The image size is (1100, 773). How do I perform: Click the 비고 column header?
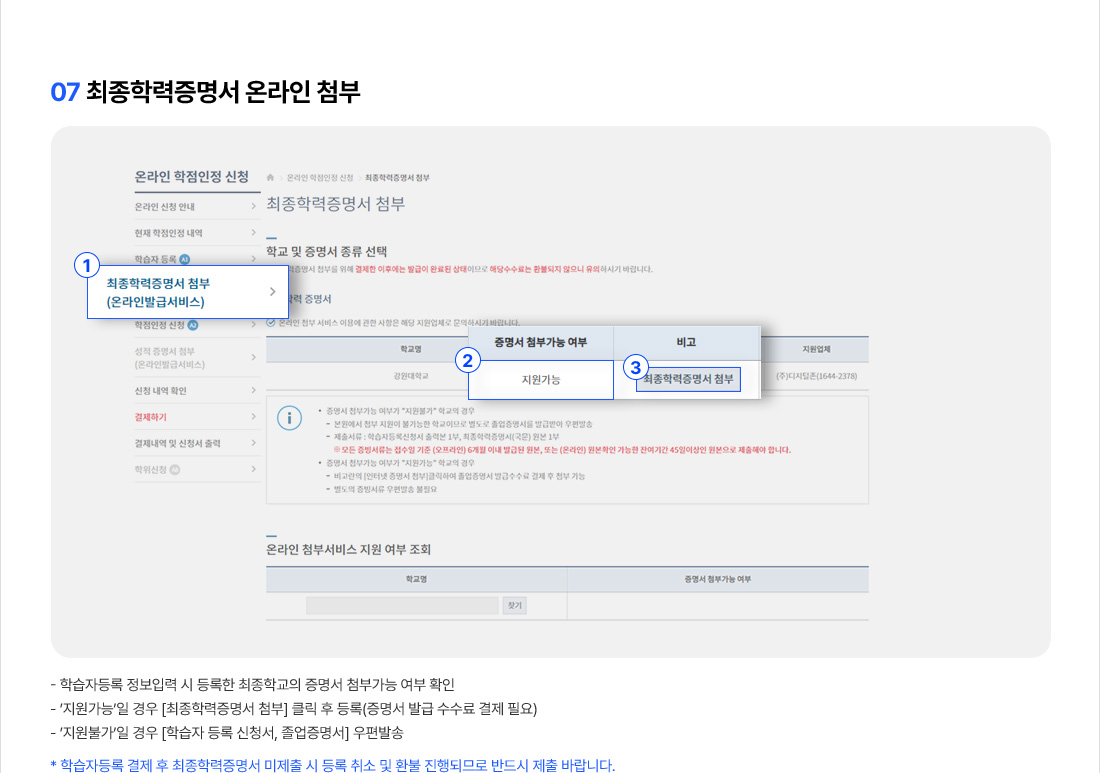687,343
